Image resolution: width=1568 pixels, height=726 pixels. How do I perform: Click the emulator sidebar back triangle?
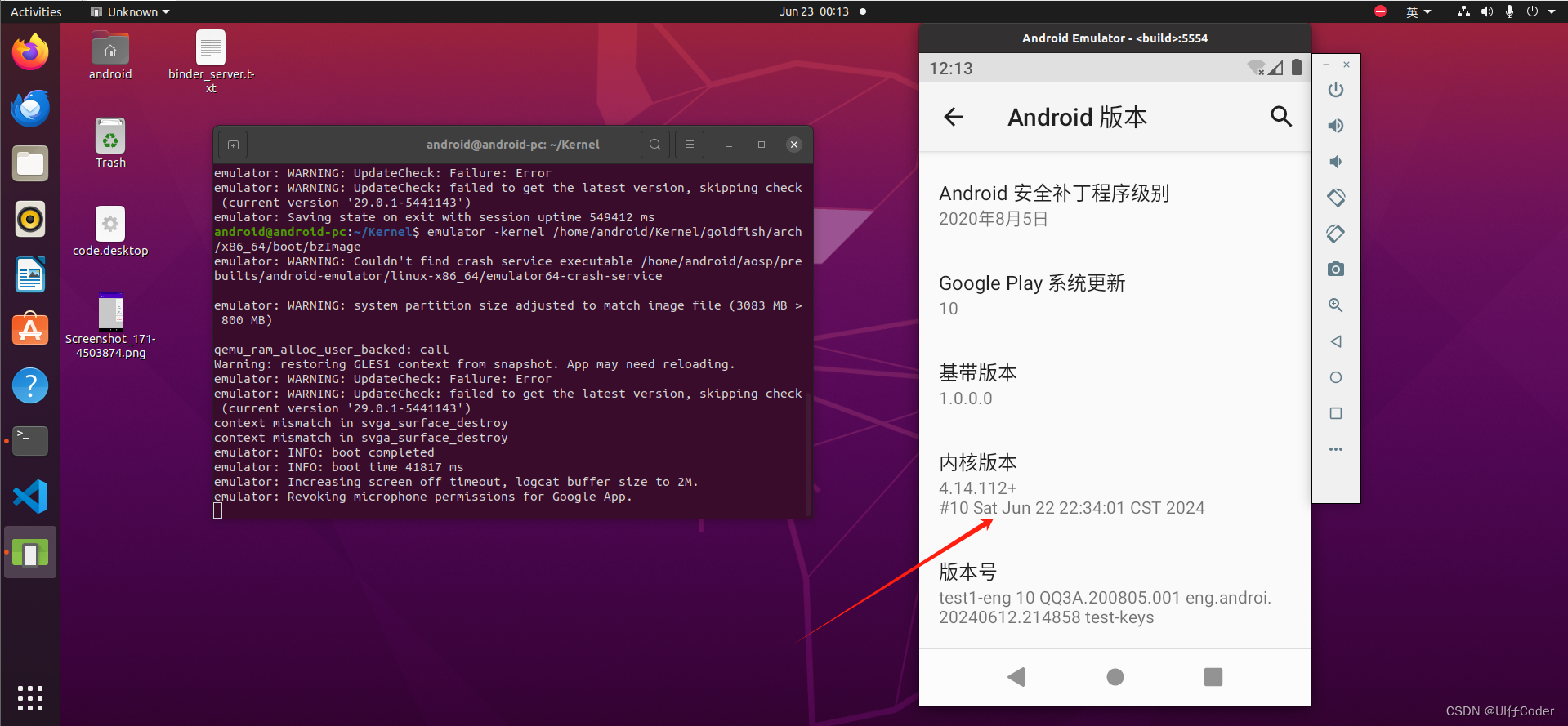tap(1336, 341)
